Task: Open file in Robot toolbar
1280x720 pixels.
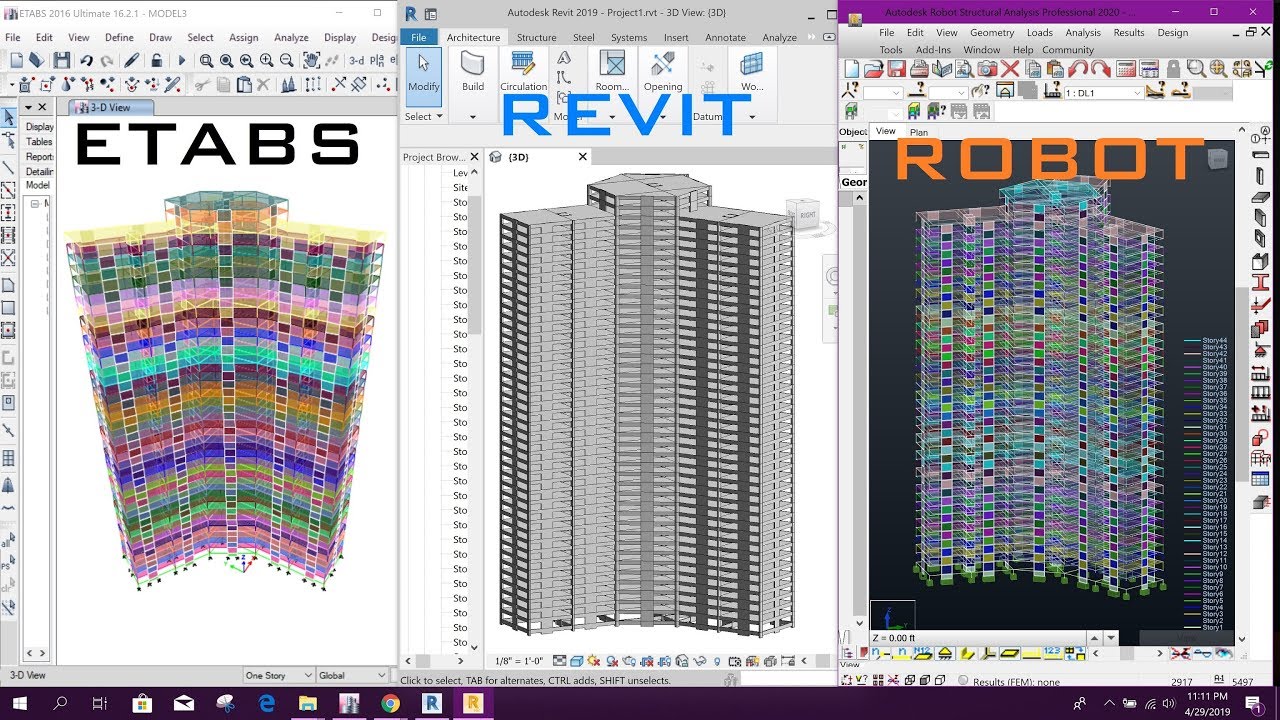Action: pos(873,69)
